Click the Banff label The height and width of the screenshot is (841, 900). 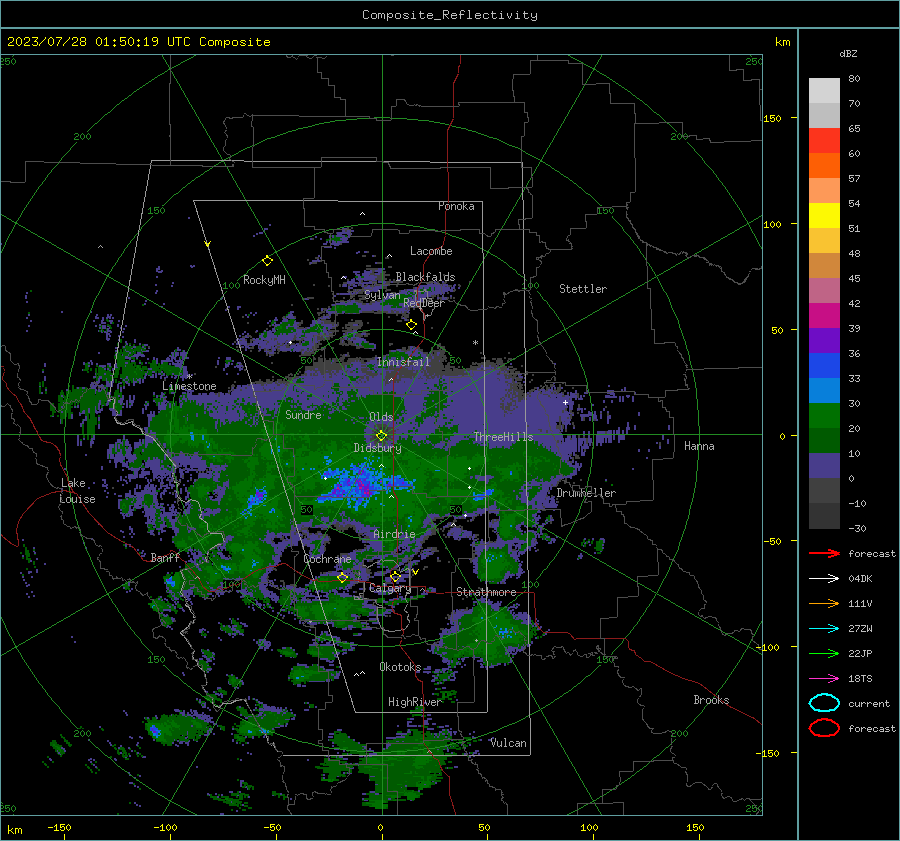[x=165, y=557]
